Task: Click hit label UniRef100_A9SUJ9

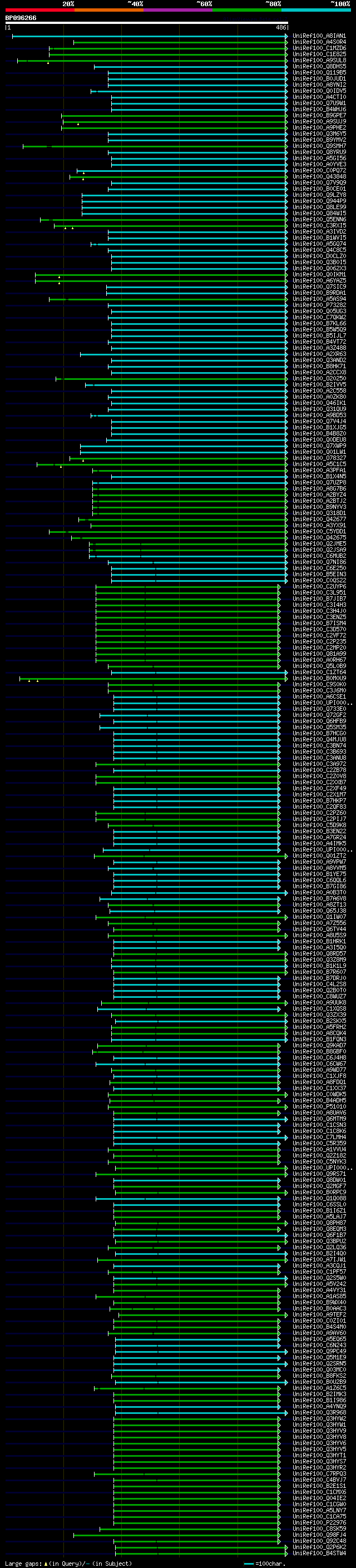Action: [x=319, y=122]
